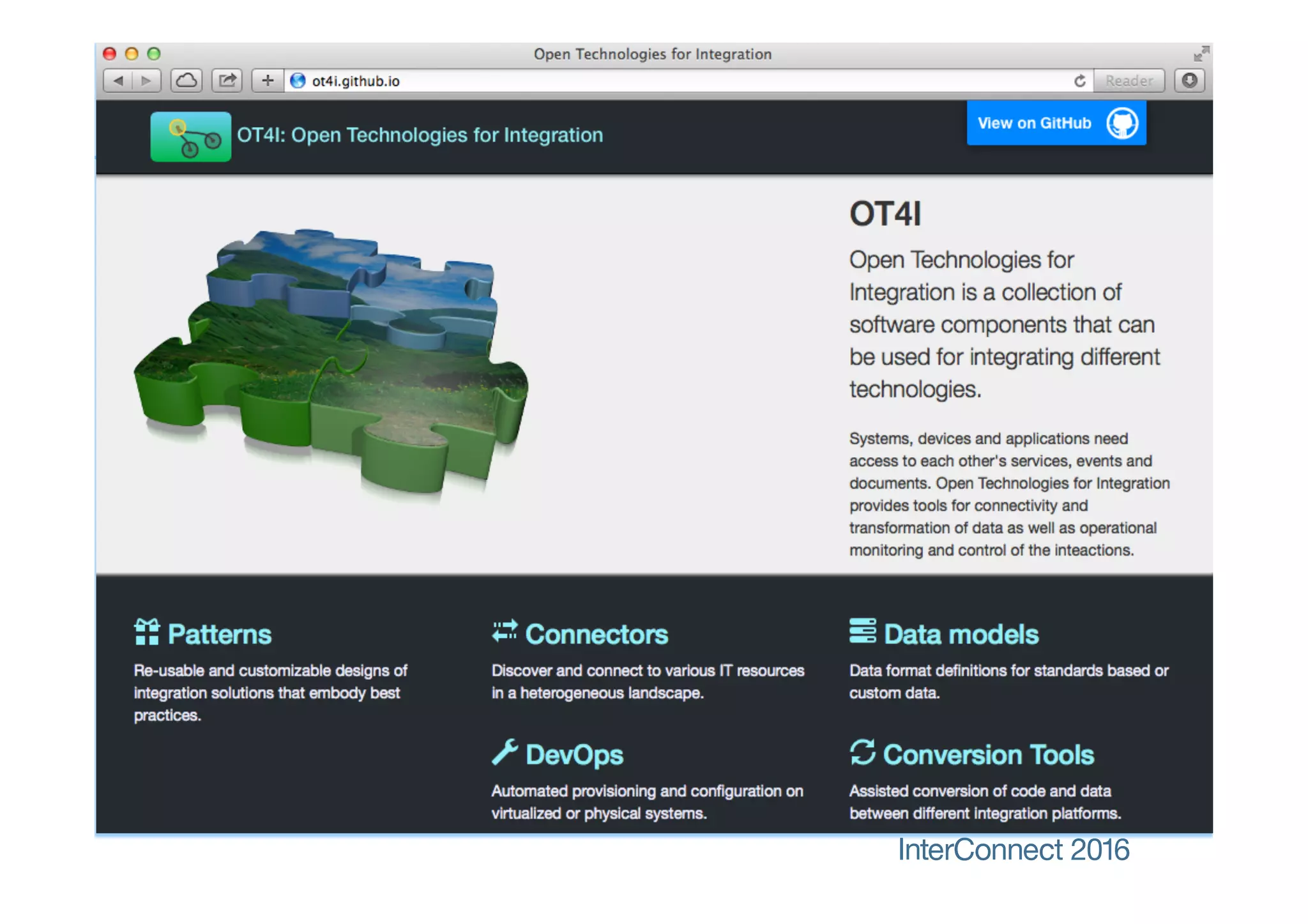
Task: Navigate to Conversion Tools
Action: [988, 755]
